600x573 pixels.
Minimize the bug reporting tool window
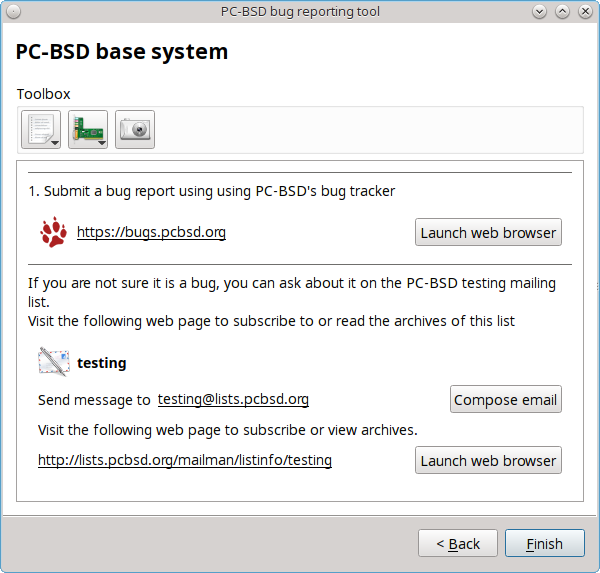pos(539,12)
